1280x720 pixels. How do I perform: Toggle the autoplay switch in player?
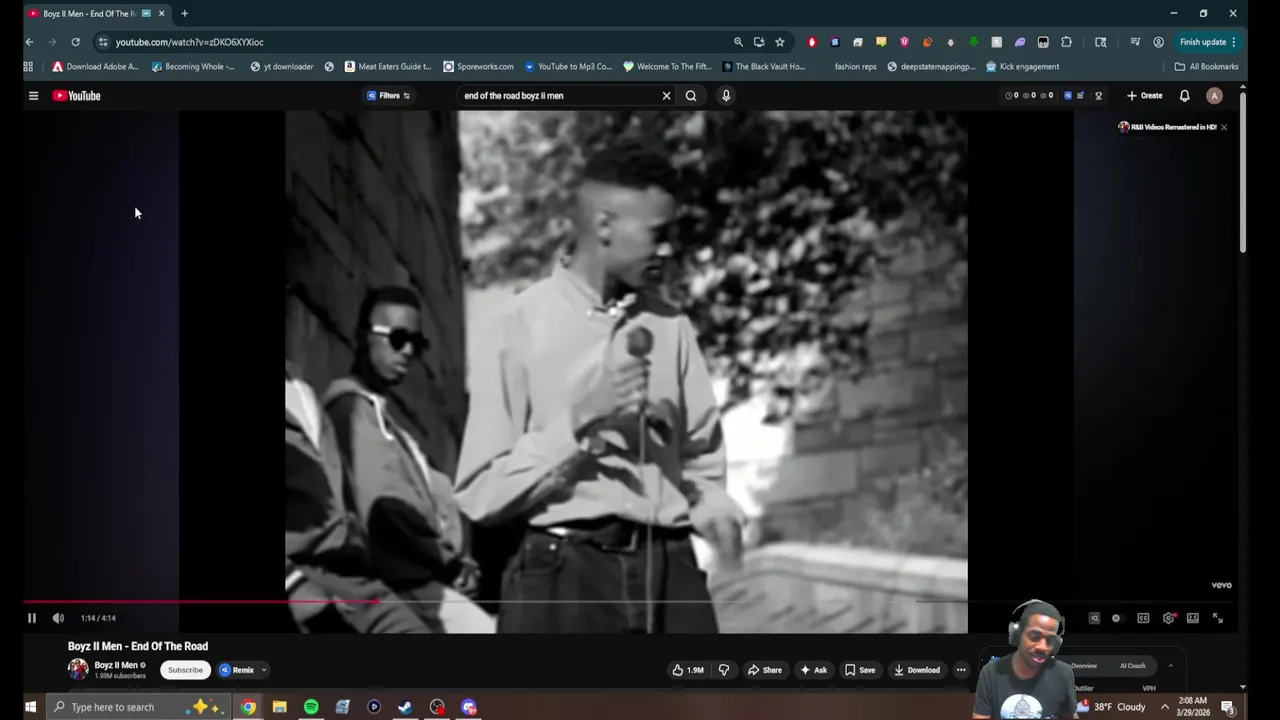[x=1116, y=618]
